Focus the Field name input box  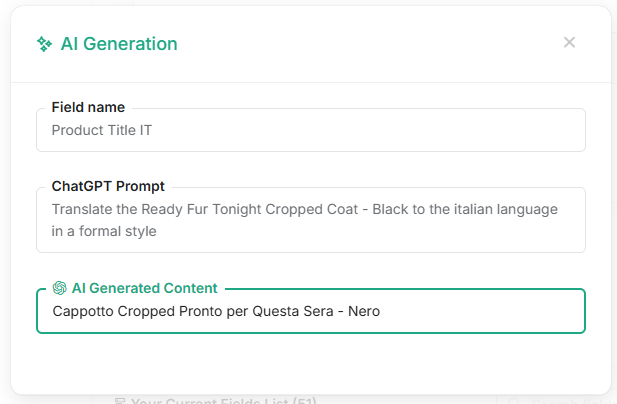[x=311, y=130]
